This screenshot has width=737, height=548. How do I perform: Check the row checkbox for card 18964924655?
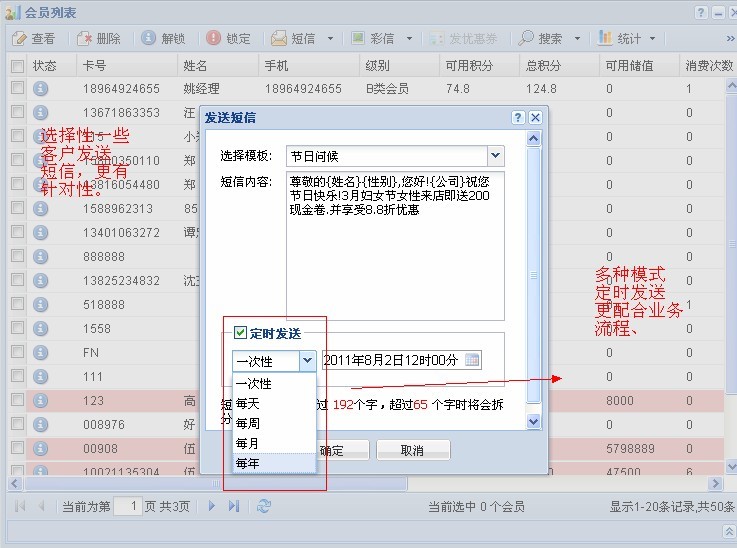click(17, 88)
